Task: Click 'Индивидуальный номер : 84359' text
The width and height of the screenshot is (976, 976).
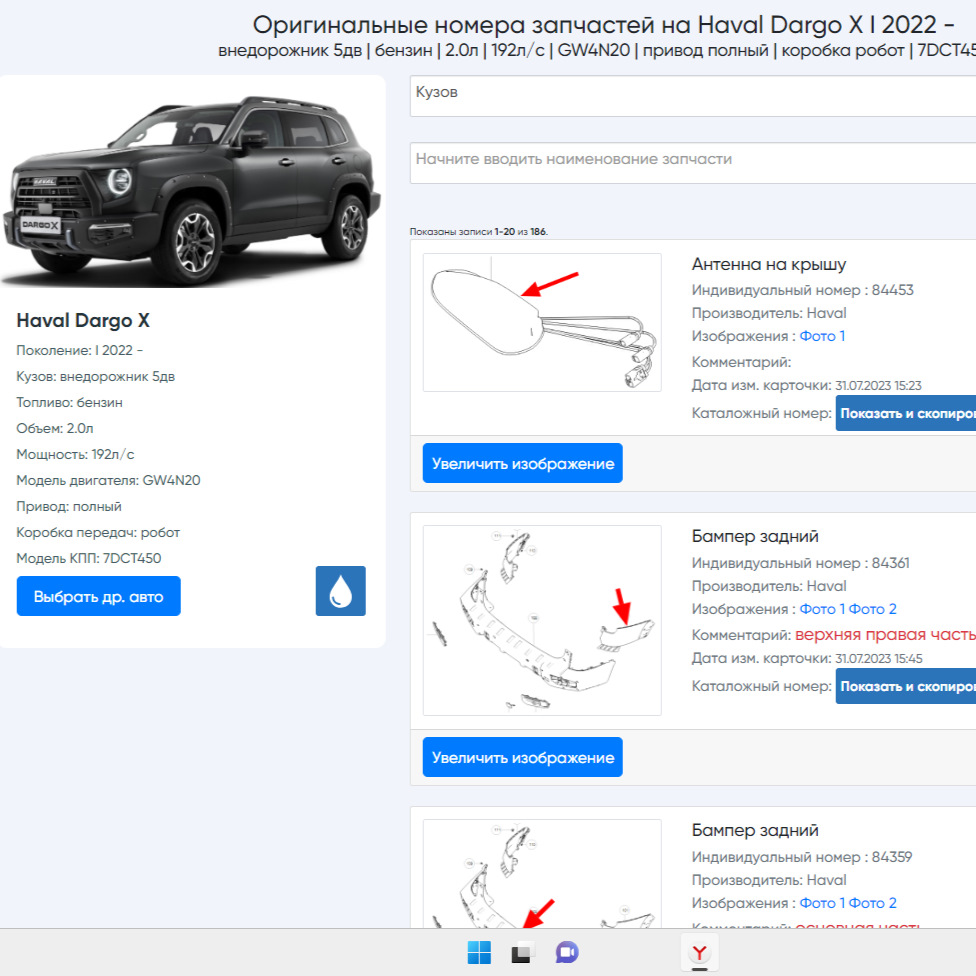Action: coord(802,857)
